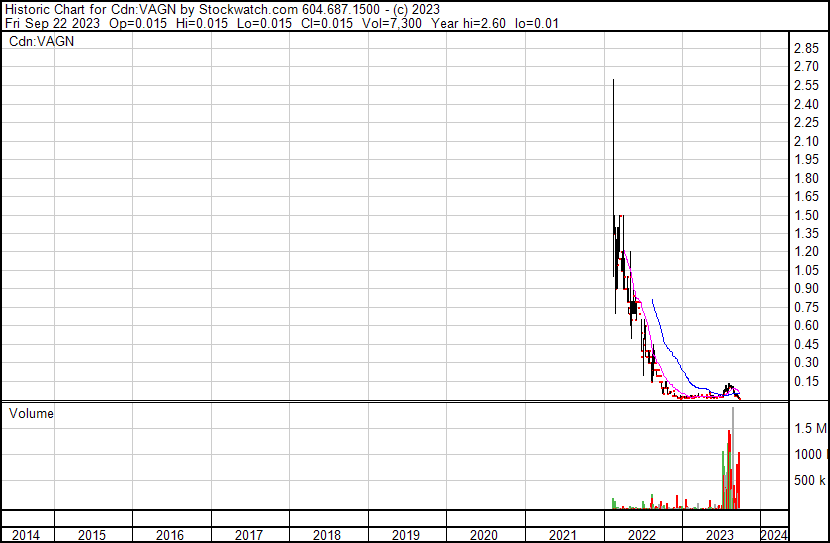Click the 1.05 price axis label
830x543 pixels.
point(806,270)
